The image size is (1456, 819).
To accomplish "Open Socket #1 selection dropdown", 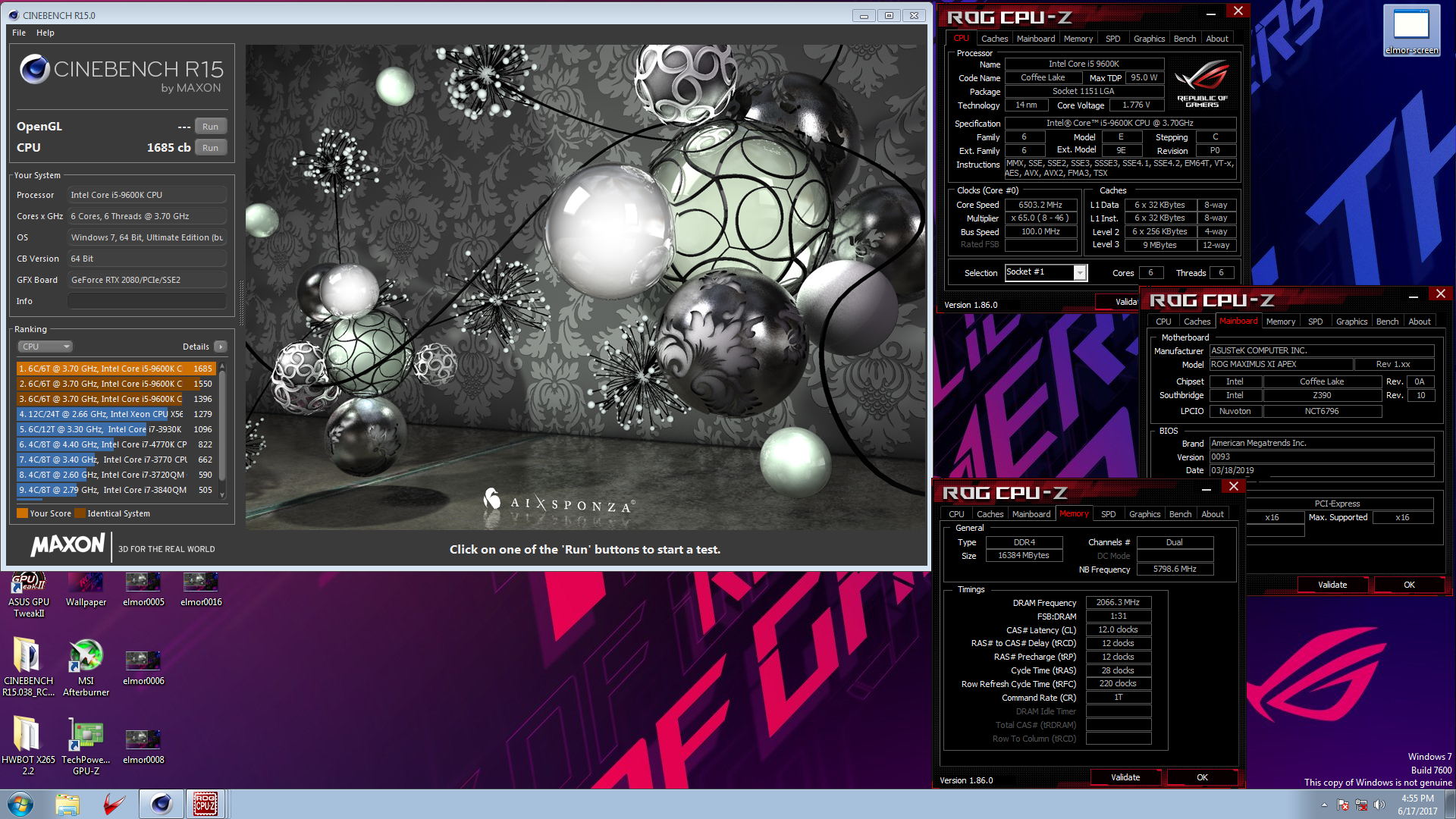I will coord(1046,272).
